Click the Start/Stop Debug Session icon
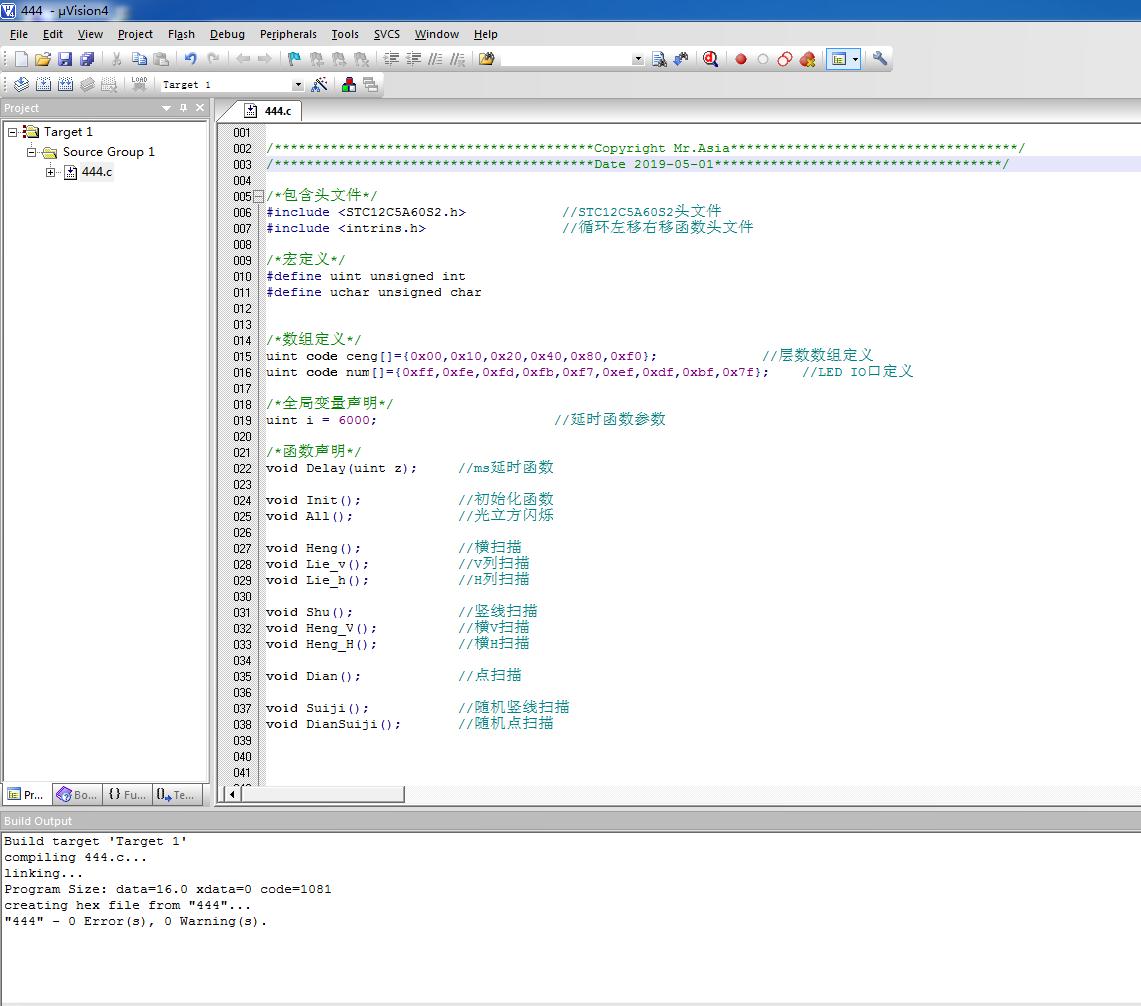The width and height of the screenshot is (1141, 1006). coord(711,59)
